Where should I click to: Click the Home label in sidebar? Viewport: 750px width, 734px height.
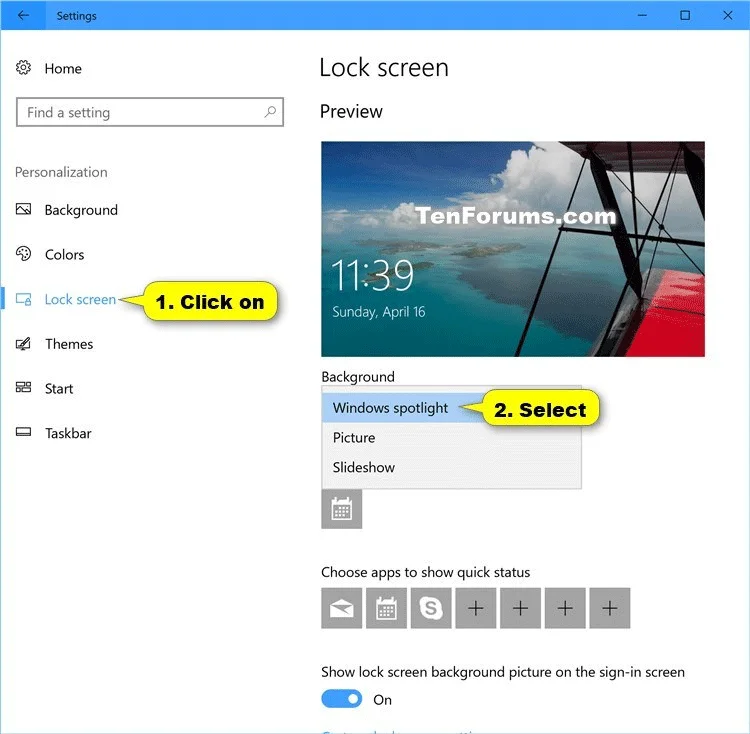click(63, 68)
